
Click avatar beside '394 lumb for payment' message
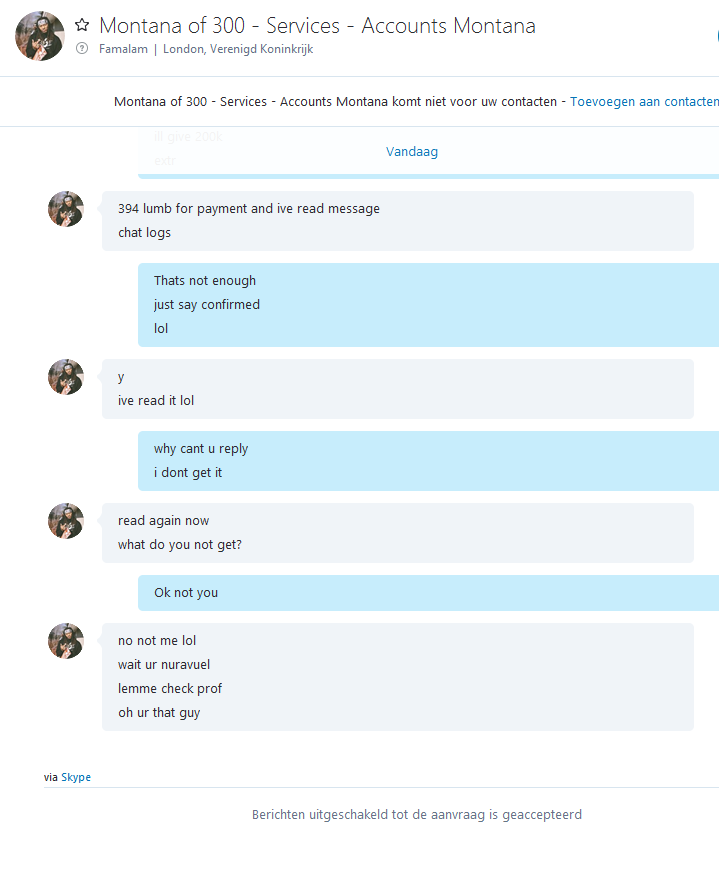(x=66, y=209)
